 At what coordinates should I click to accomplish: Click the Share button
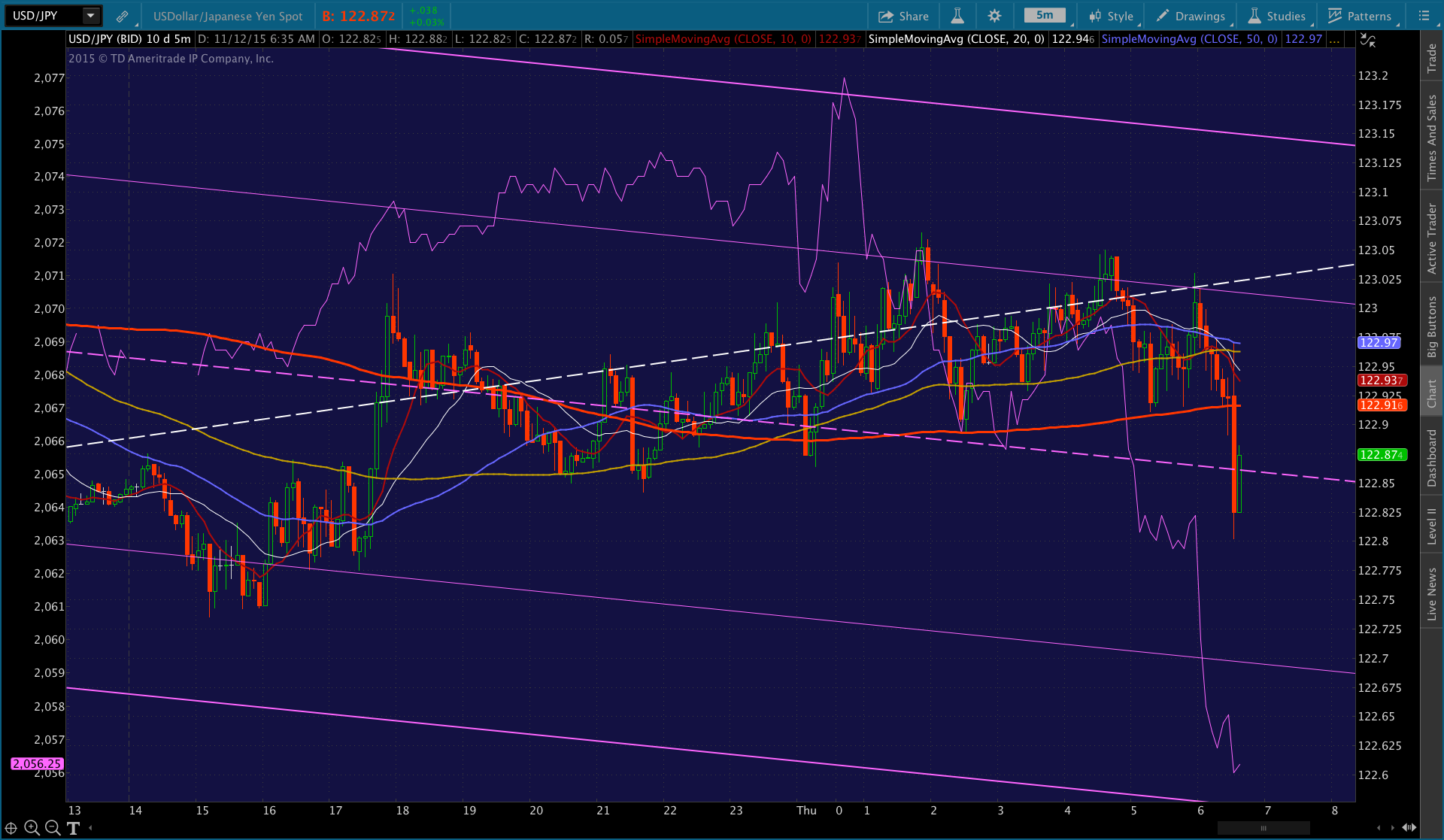[x=903, y=16]
